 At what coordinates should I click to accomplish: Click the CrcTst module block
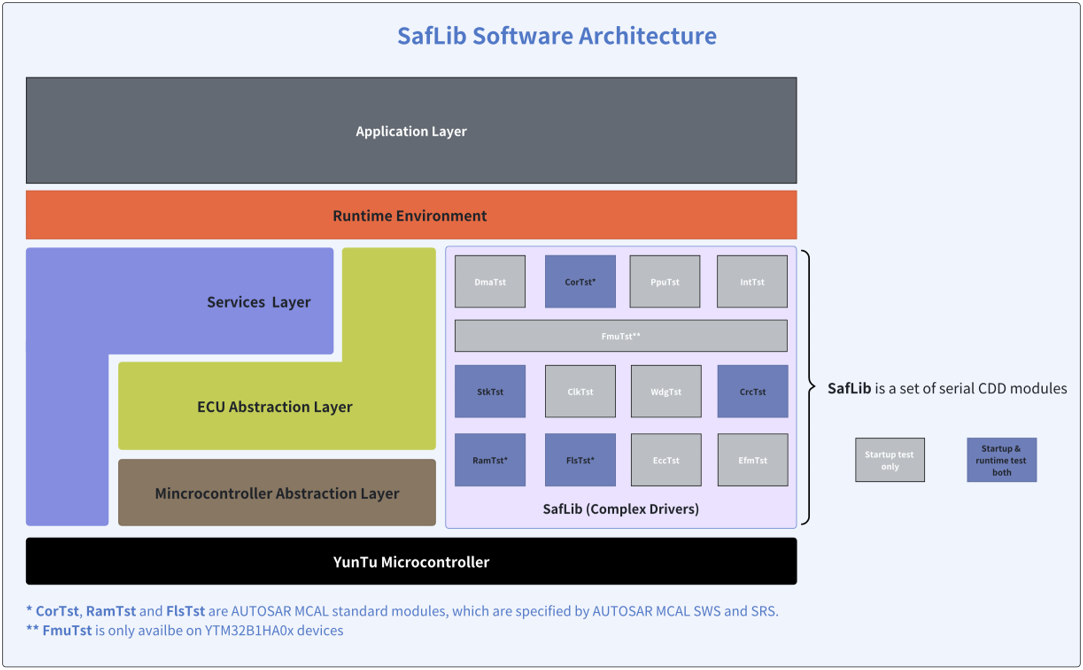click(x=752, y=391)
